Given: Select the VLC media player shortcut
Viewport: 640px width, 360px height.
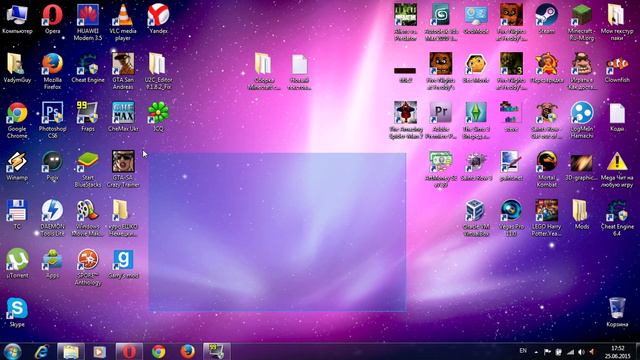Looking at the screenshot, I should 123,22.
